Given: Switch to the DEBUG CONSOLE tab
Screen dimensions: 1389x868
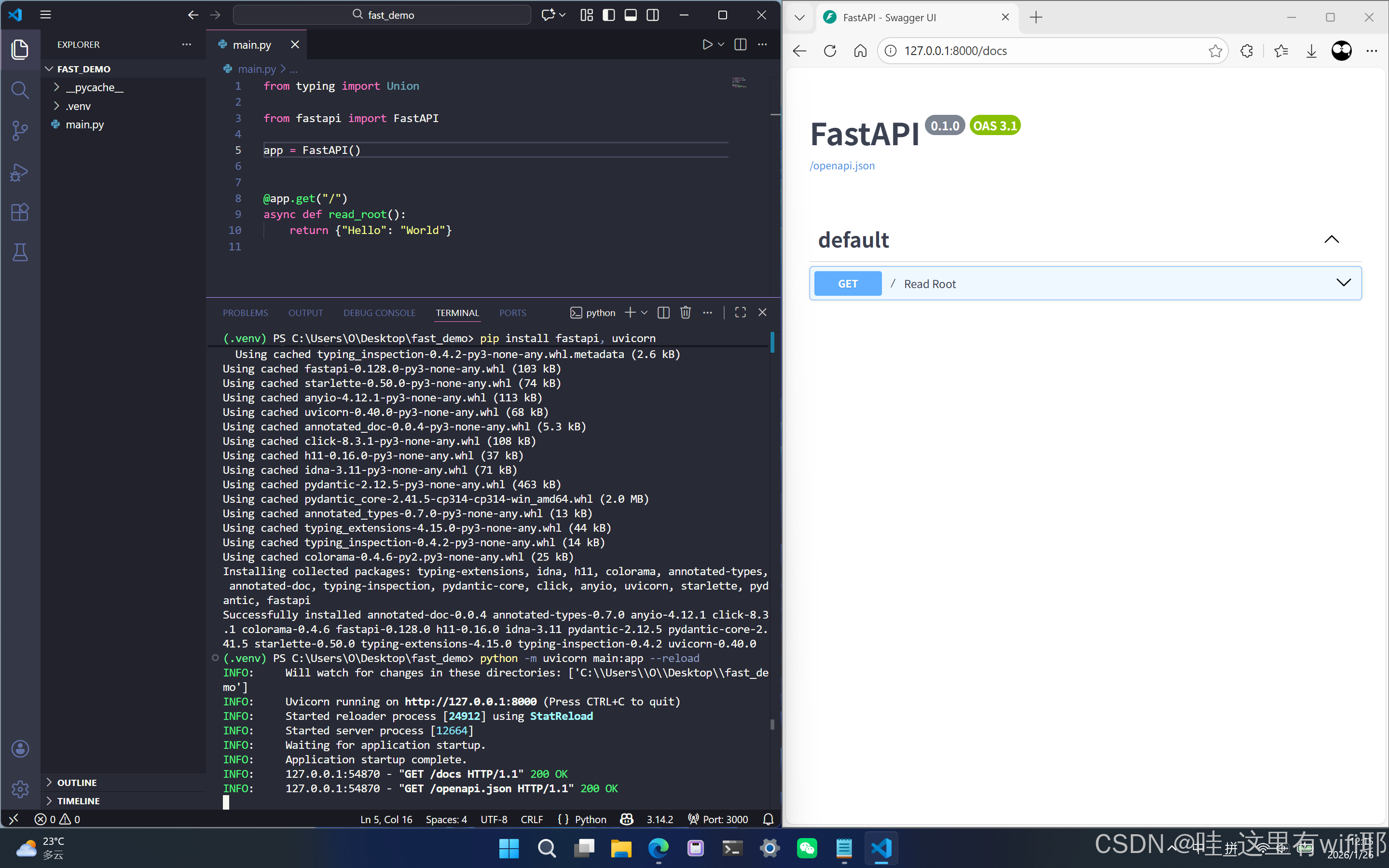Looking at the screenshot, I should point(379,313).
